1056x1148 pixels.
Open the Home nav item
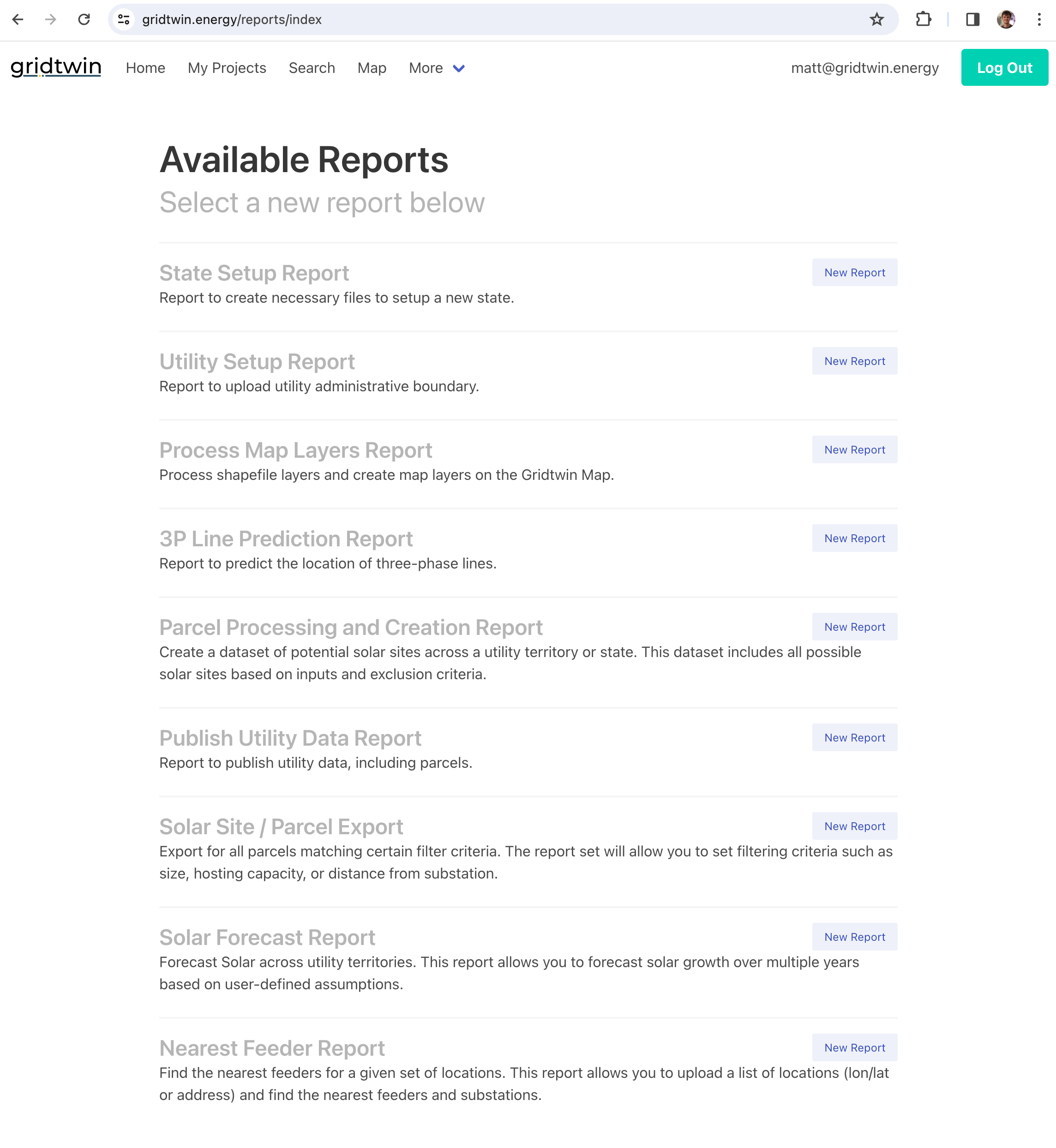145,68
